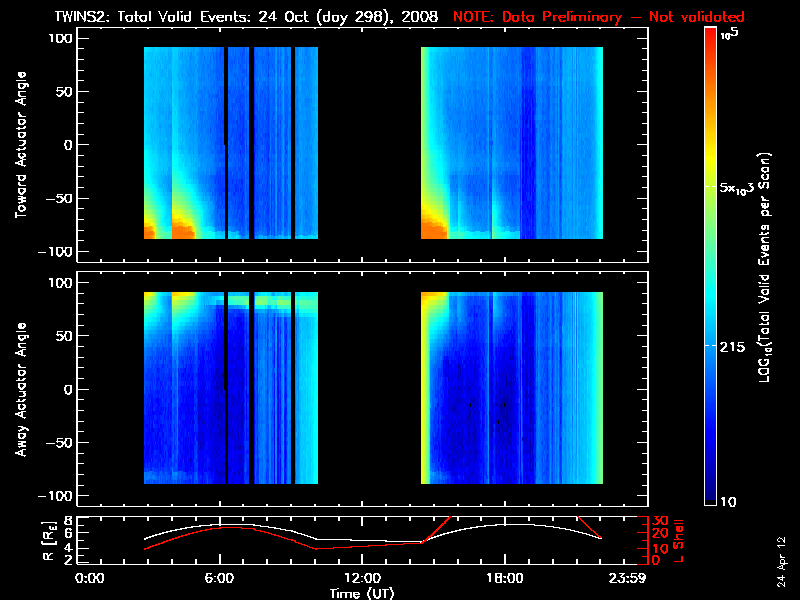Click the data gap in the Away panel
Screen dimensions: 800x600
[x=369, y=388]
